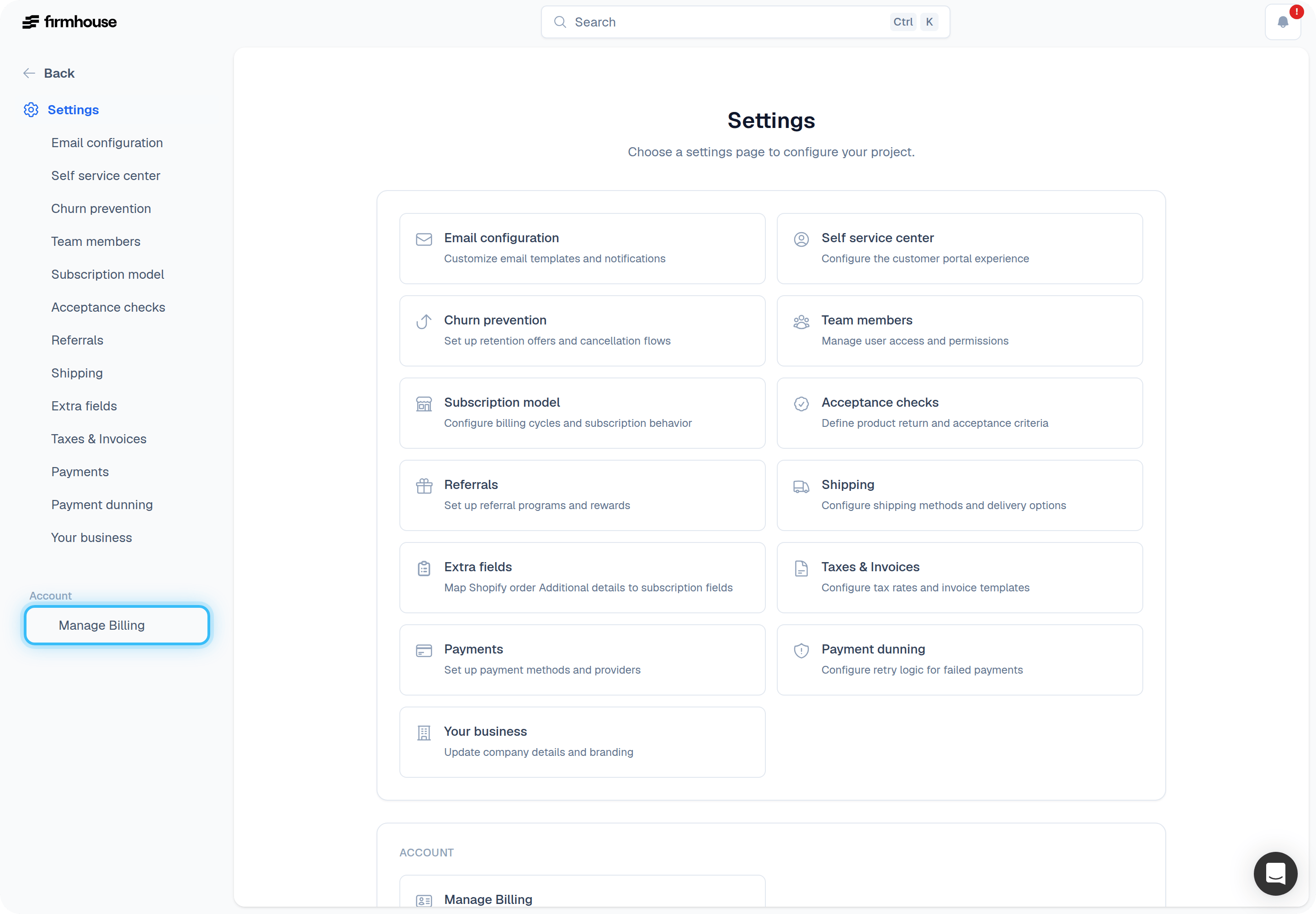1316x914 pixels.
Task: Click the Subscription model storefront icon
Action: pyautogui.click(x=424, y=404)
